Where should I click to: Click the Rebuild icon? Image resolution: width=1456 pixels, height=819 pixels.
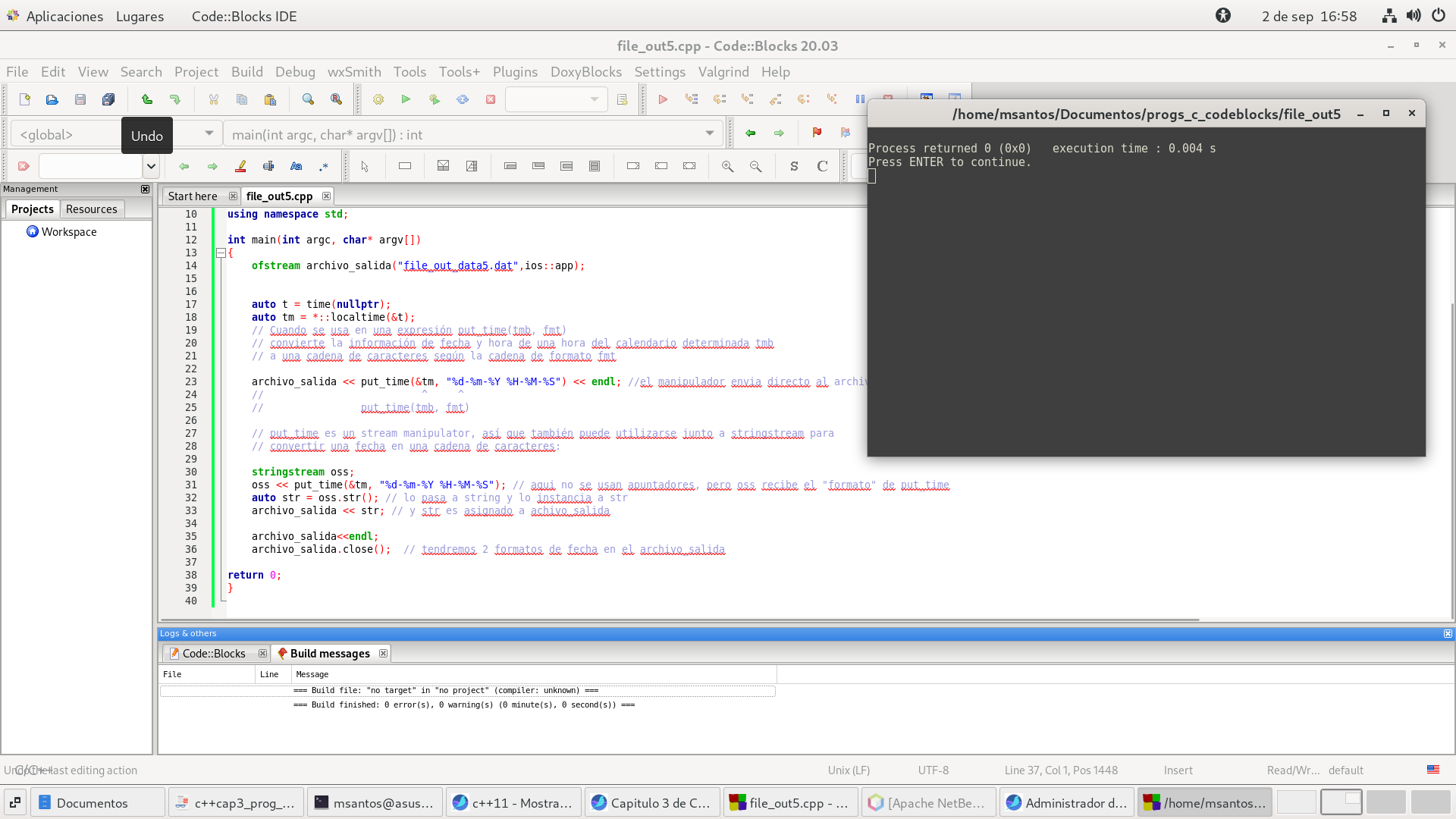463,99
